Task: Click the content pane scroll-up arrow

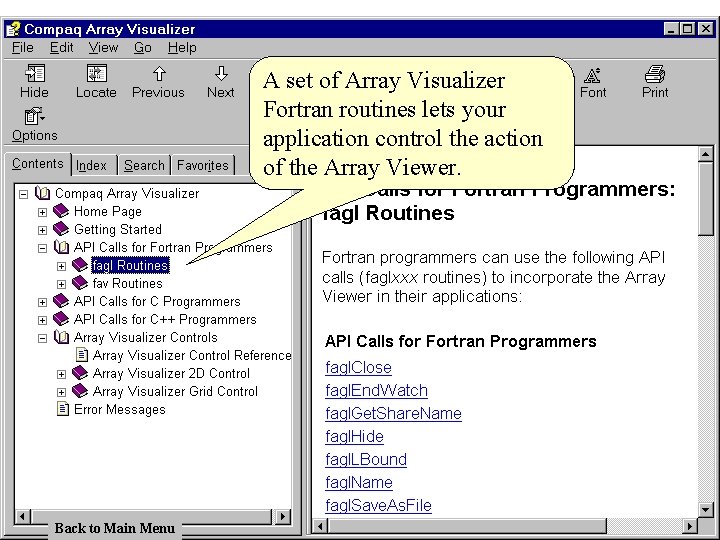Action: pos(705,153)
